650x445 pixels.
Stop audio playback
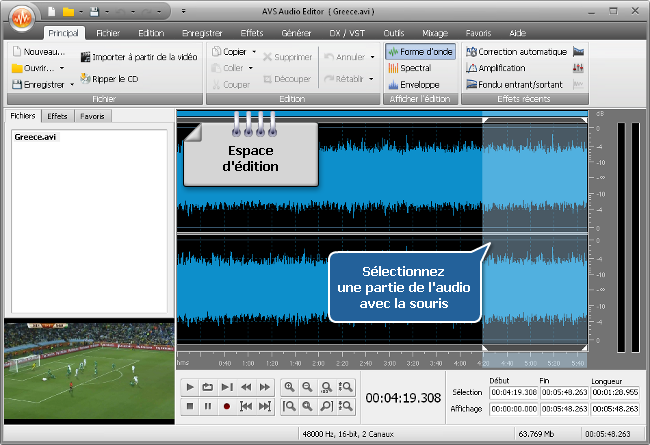[x=189, y=406]
